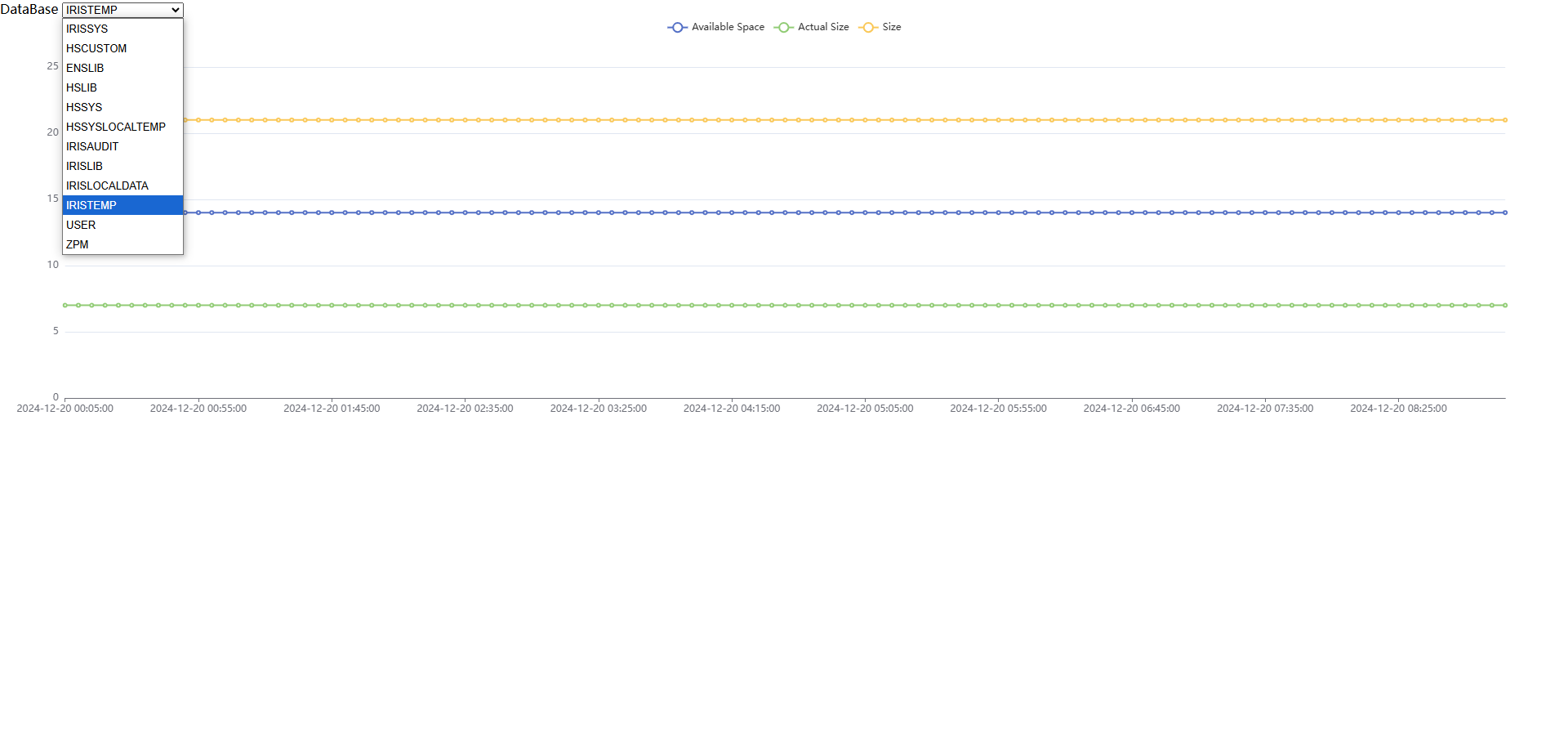The width and height of the screenshot is (1568, 751).
Task: Select HSSYS database entry
Action: [x=84, y=107]
